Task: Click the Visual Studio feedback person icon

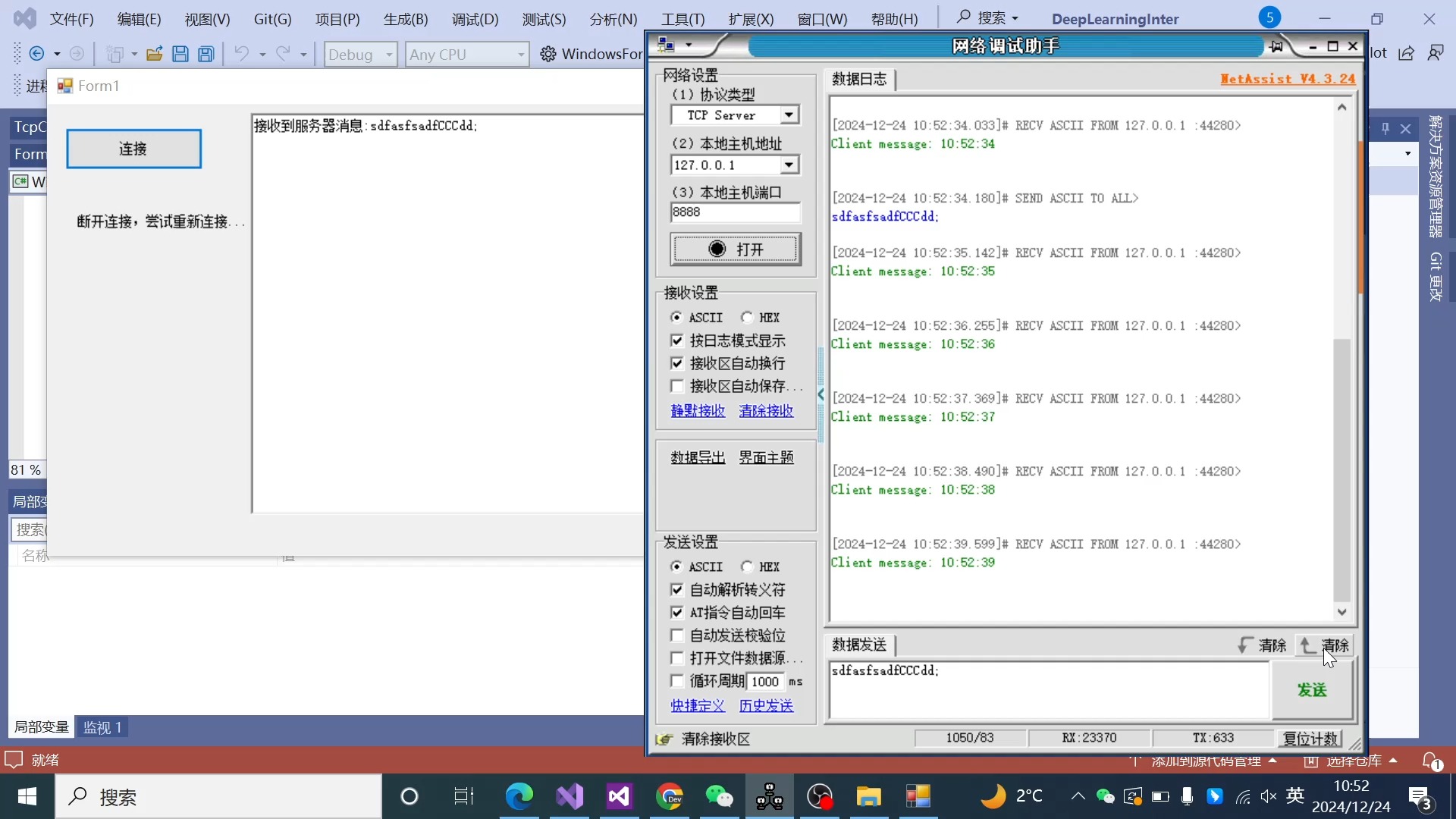Action: tap(1436, 53)
